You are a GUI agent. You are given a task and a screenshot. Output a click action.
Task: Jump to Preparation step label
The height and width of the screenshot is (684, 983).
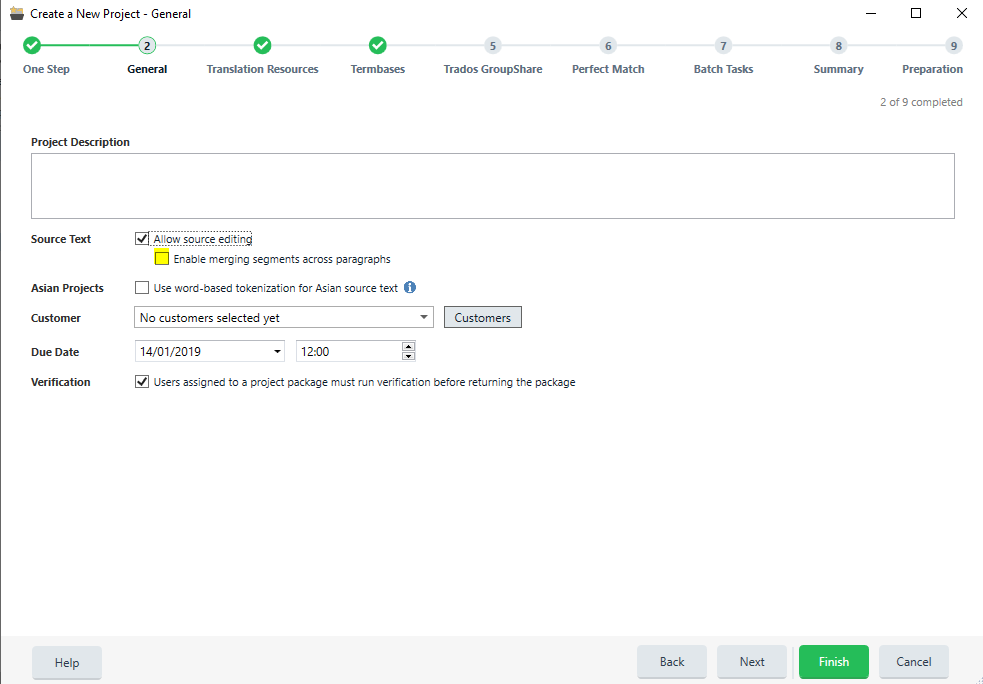(932, 69)
